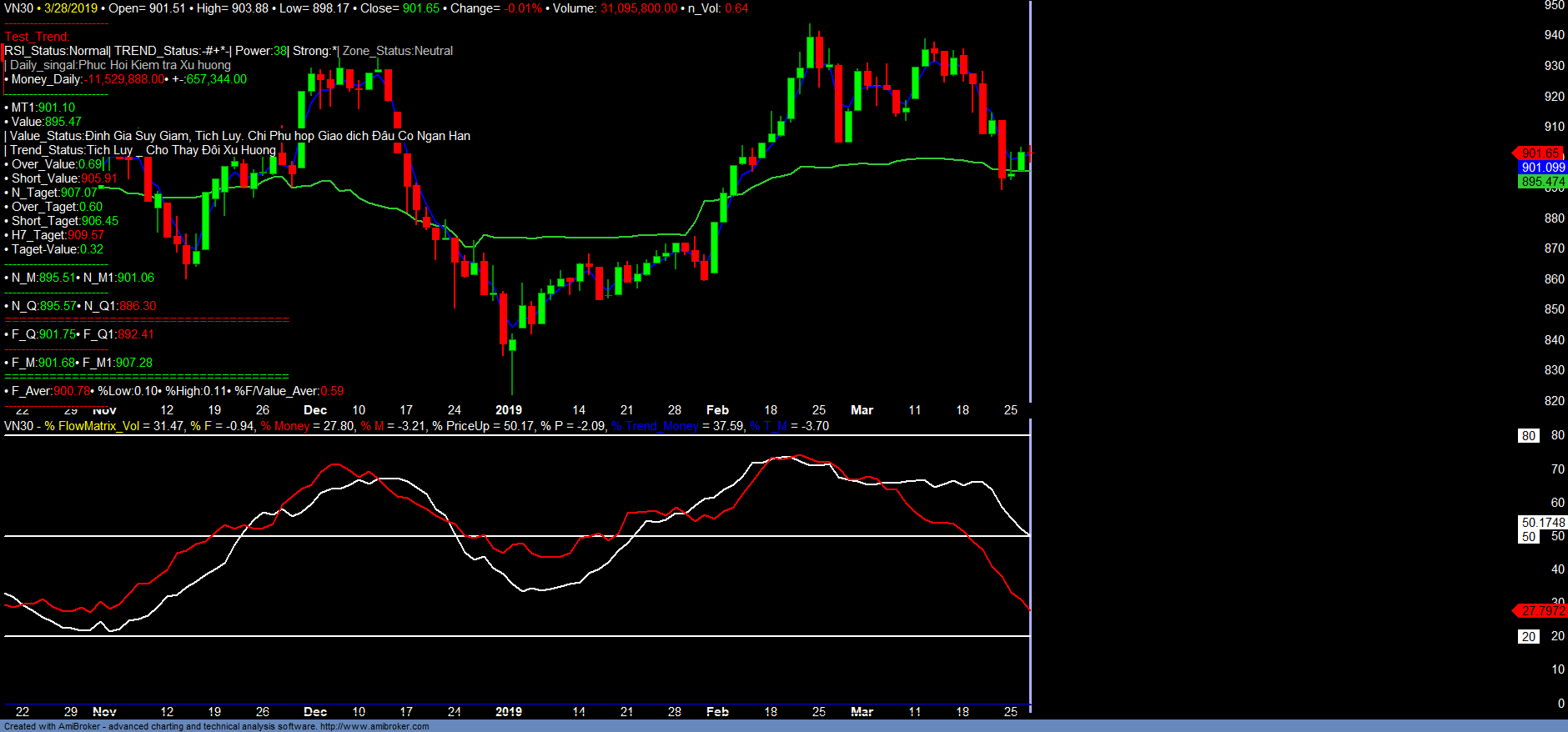Image resolution: width=1568 pixels, height=732 pixels.
Task: Click the blue % Trend_Money label
Action: [655, 426]
